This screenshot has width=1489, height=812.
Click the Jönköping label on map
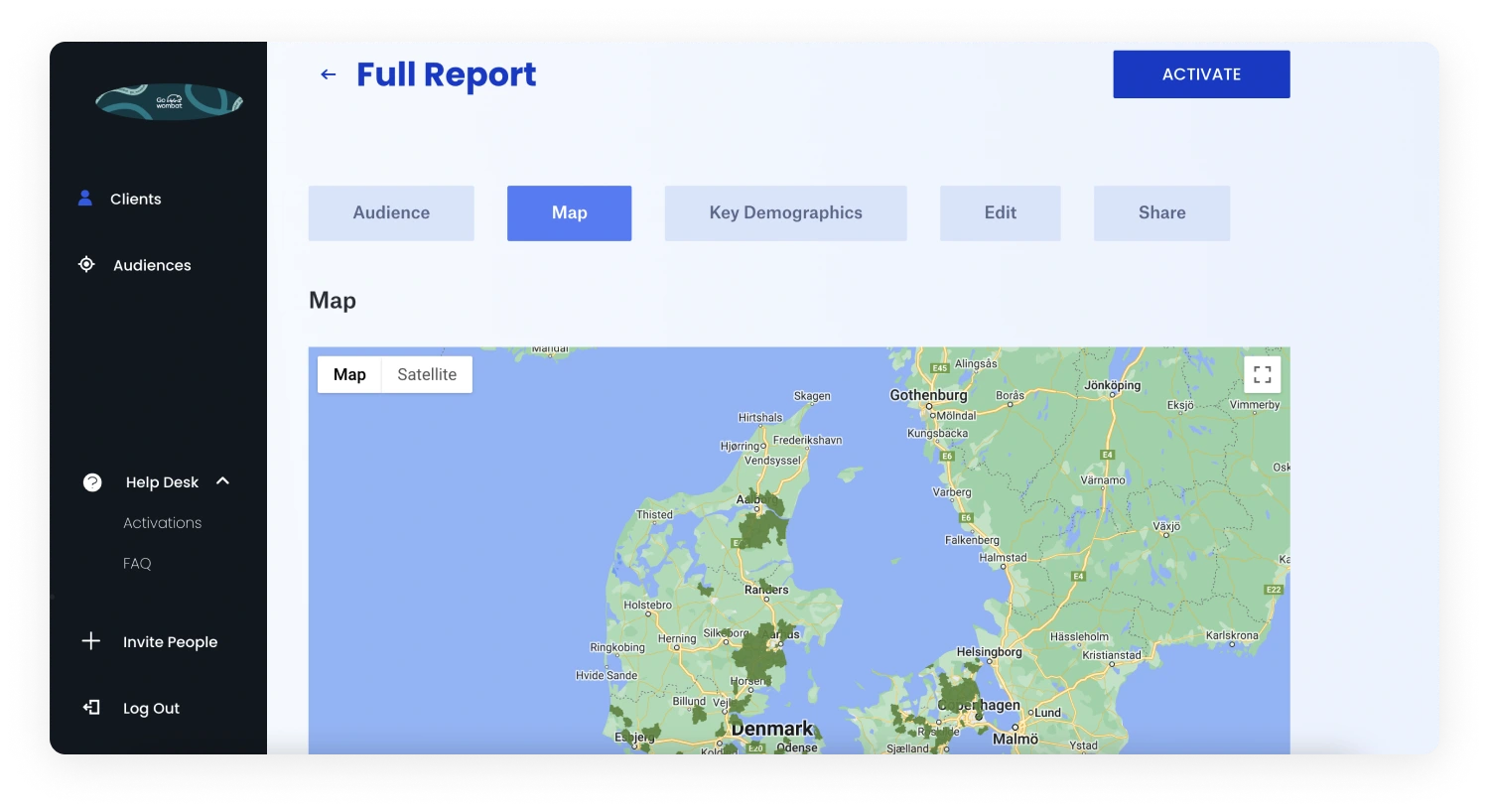1112,385
